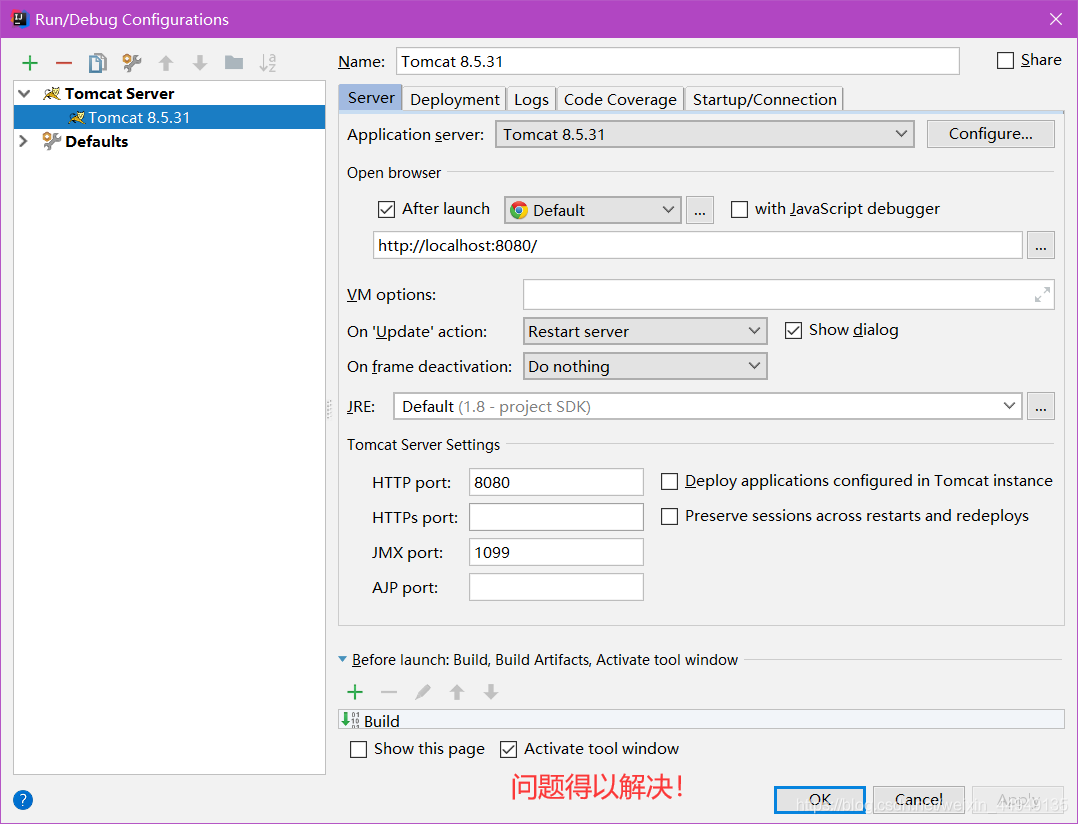This screenshot has height=824, width=1078.
Task: Sort configurations alphabetically
Action: [267, 62]
